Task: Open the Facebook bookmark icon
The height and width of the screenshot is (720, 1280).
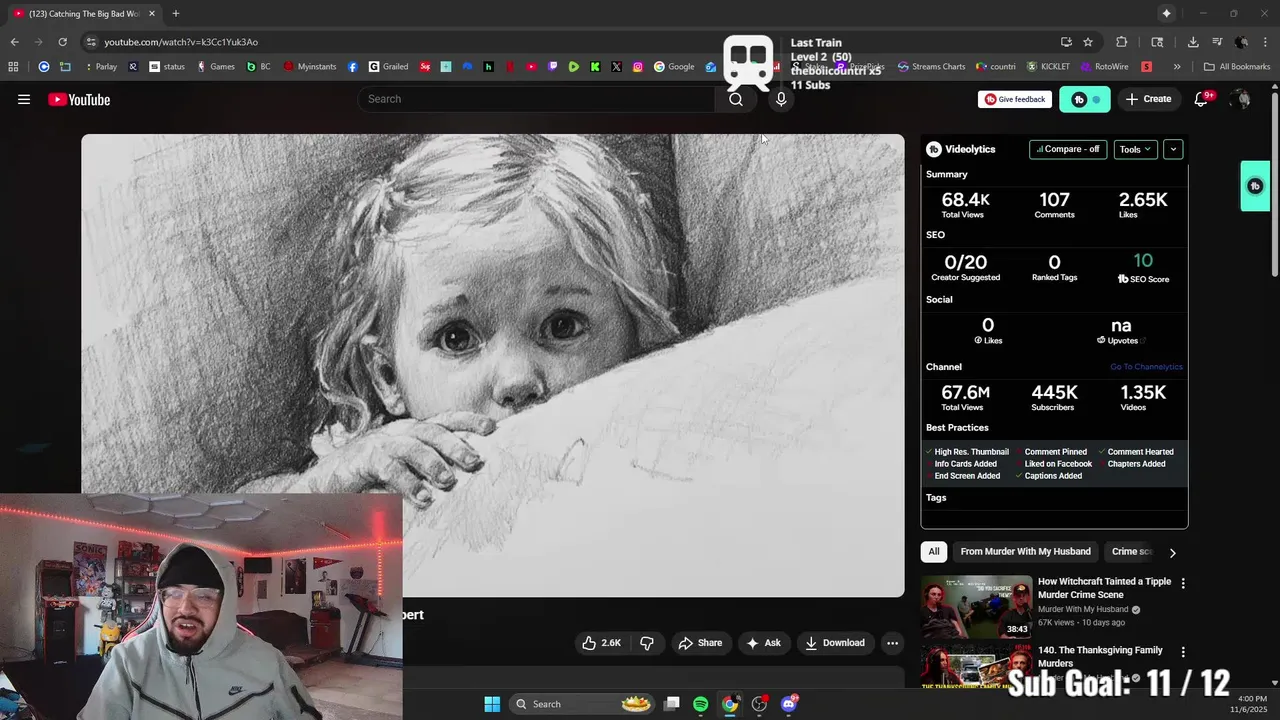Action: pyautogui.click(x=353, y=67)
